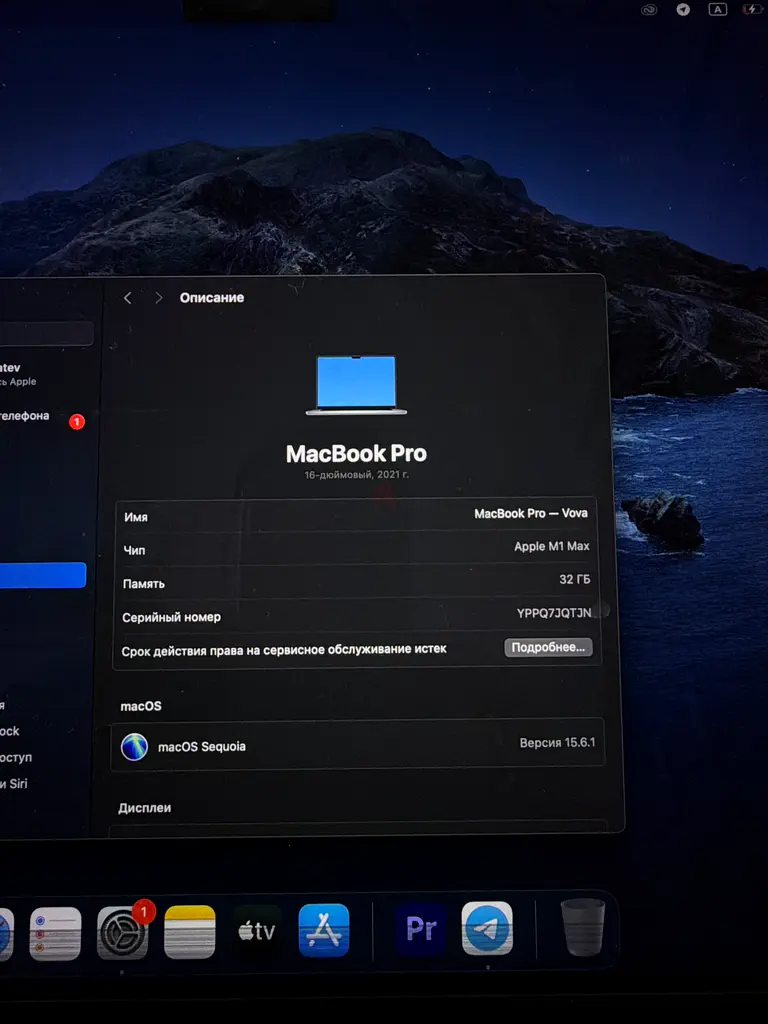Open the keyboard input source menu

(x=718, y=9)
